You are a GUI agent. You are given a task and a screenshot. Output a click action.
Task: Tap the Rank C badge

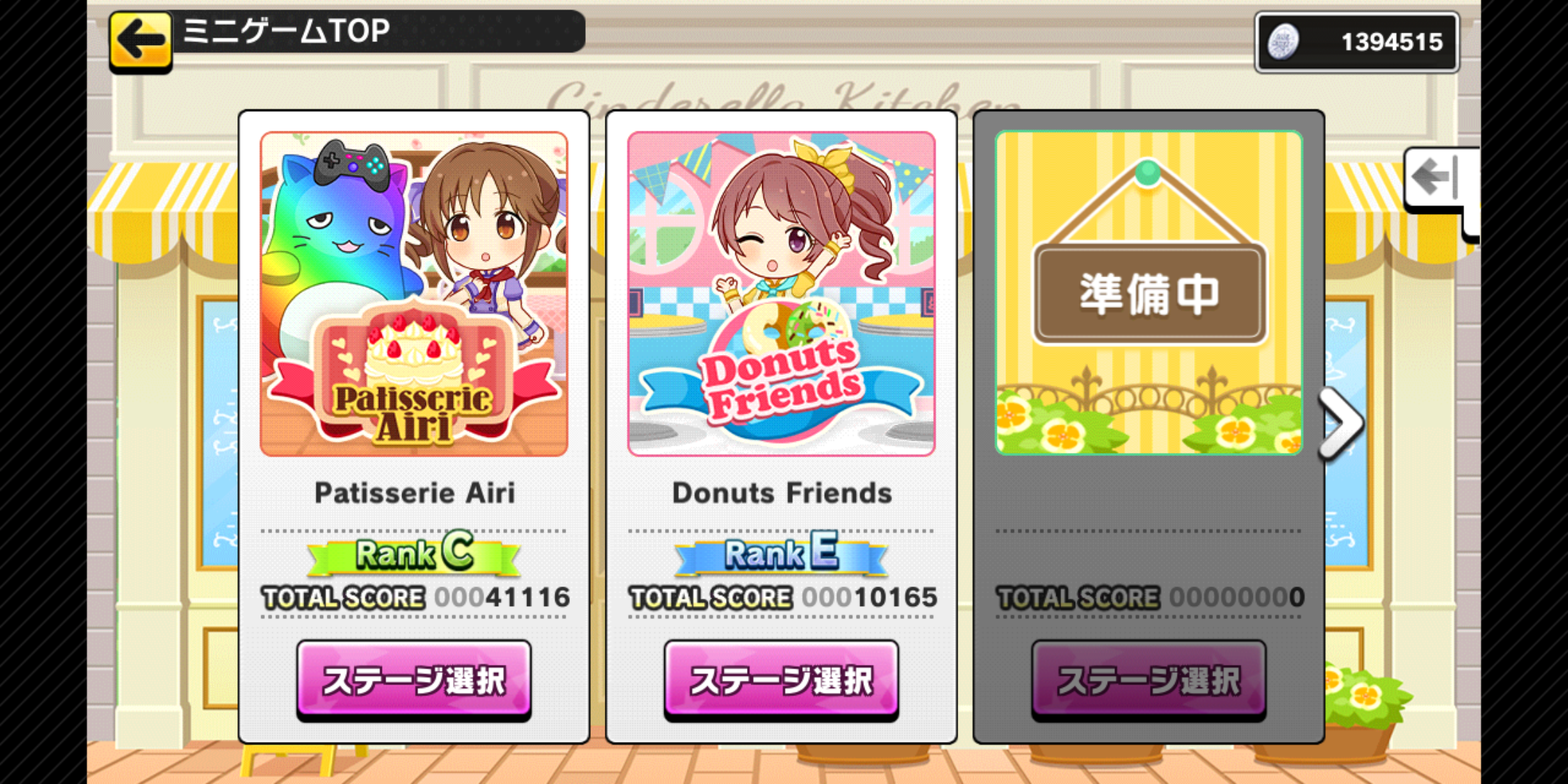(x=414, y=553)
